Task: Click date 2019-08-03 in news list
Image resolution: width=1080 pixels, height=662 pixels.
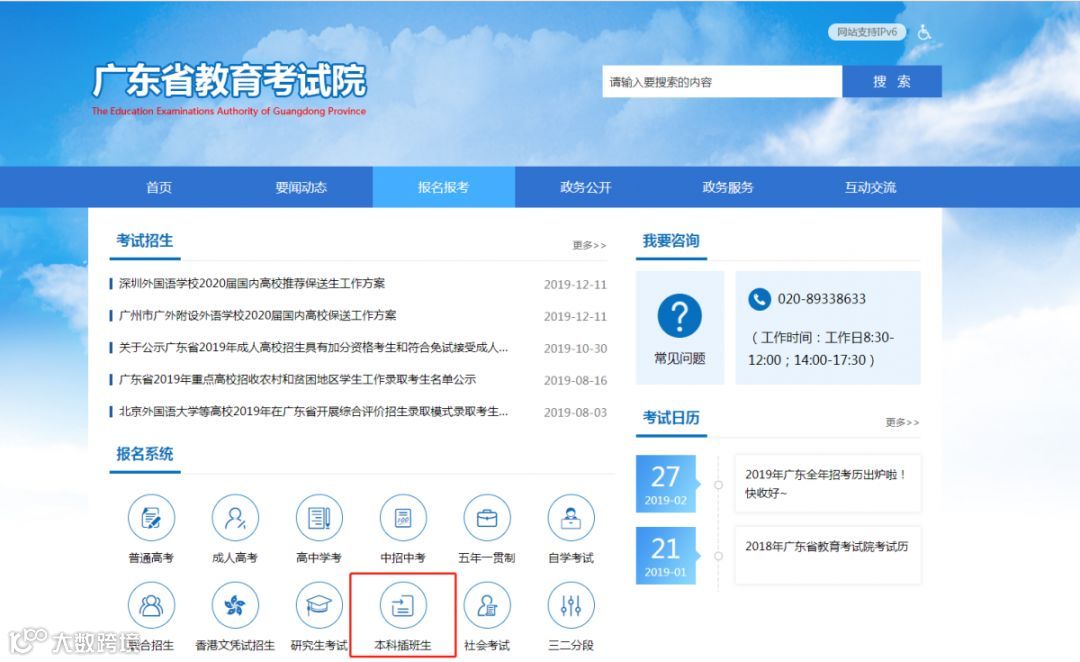Action: [575, 413]
